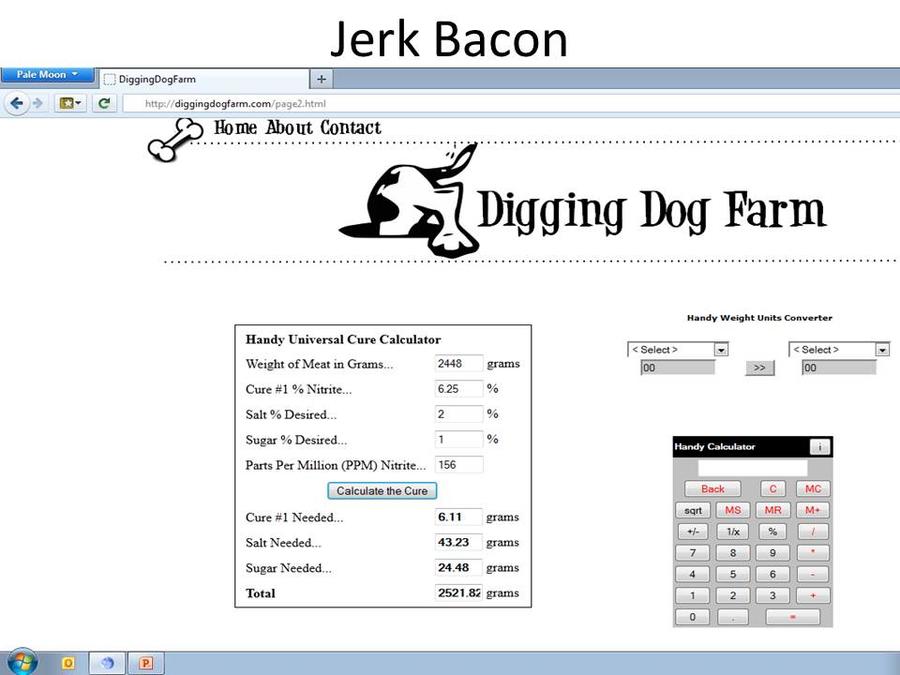The width and height of the screenshot is (900, 675).
Task: Open a new tab with the plus button
Action: pos(321,79)
